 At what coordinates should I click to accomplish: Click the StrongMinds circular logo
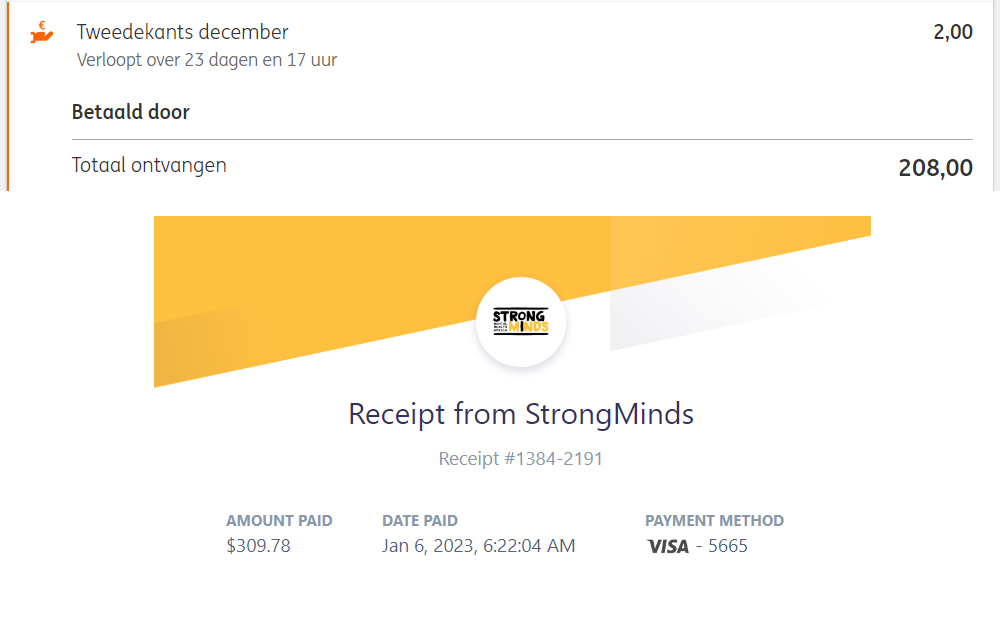[520, 322]
